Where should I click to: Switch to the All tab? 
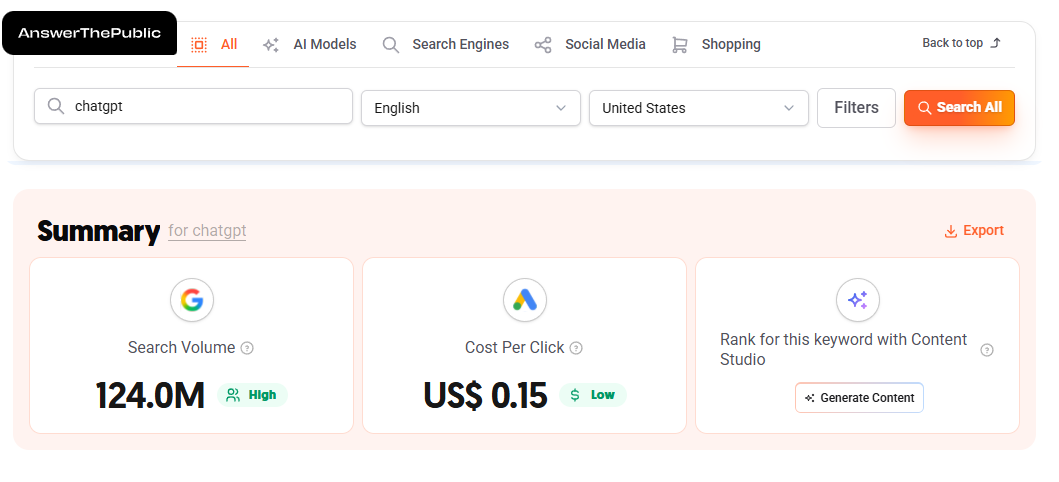[213, 45]
